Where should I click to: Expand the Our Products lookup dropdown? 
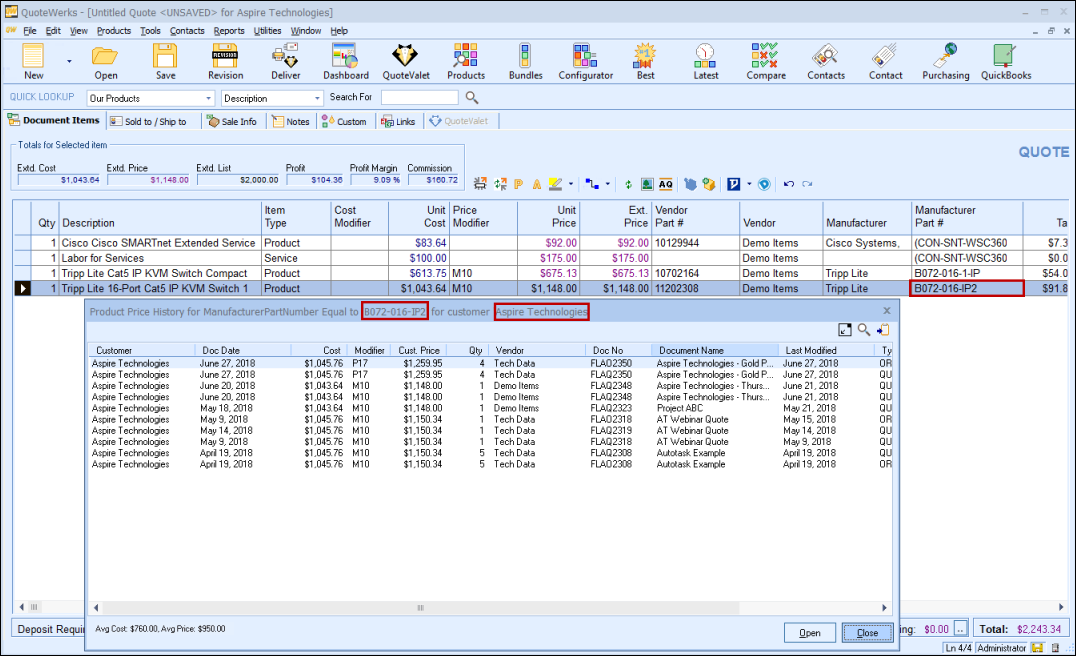coord(209,98)
